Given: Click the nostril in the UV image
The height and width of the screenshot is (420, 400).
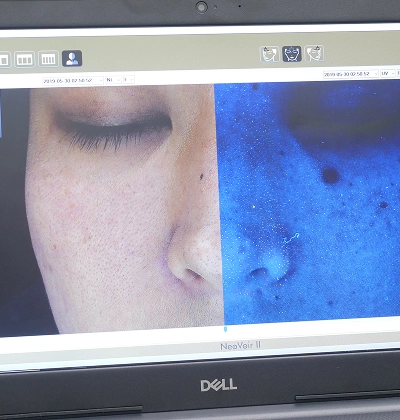Looking at the screenshot, I should click(x=258, y=273).
